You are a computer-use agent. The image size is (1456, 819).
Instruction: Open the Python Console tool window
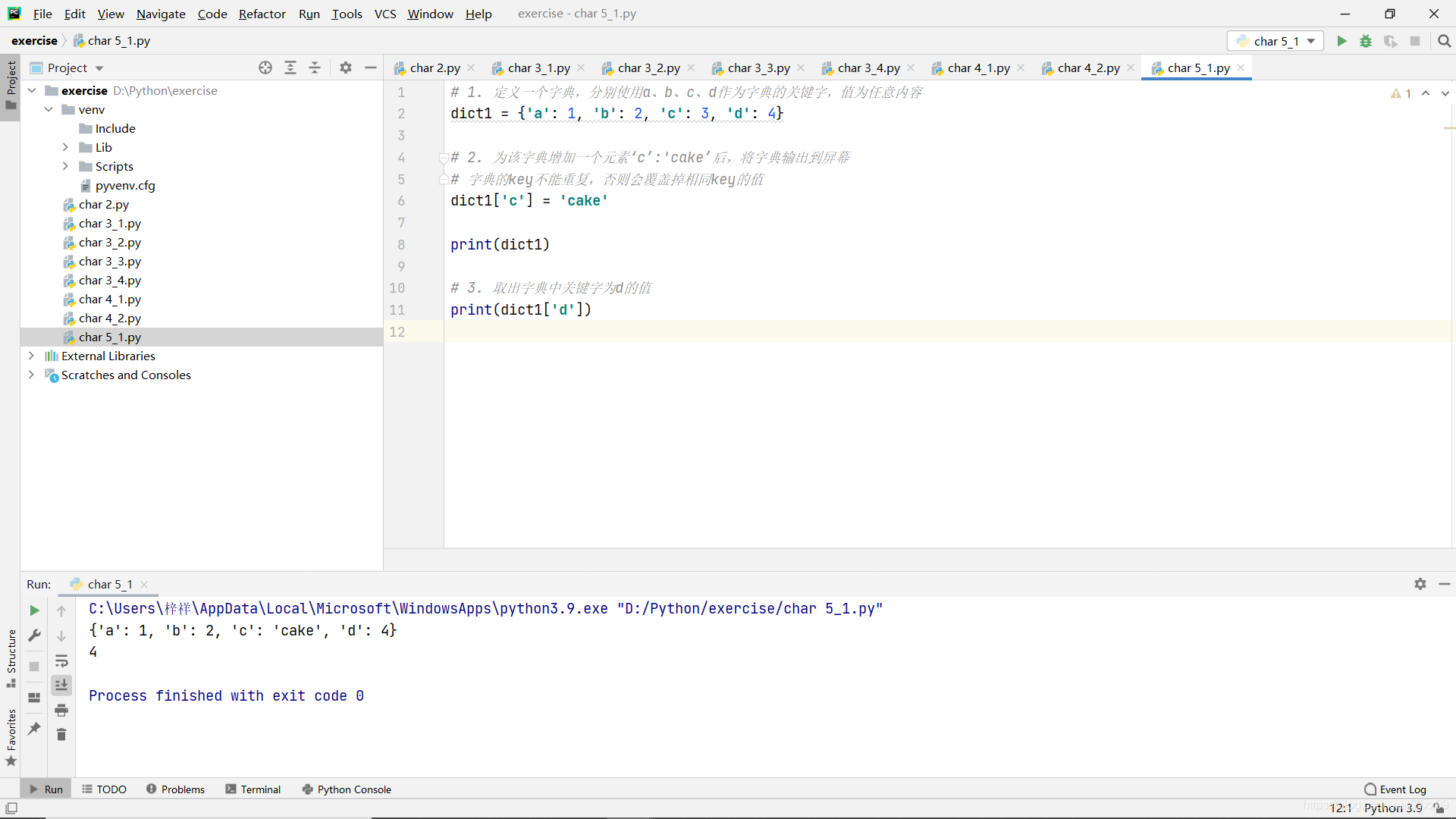(x=347, y=789)
